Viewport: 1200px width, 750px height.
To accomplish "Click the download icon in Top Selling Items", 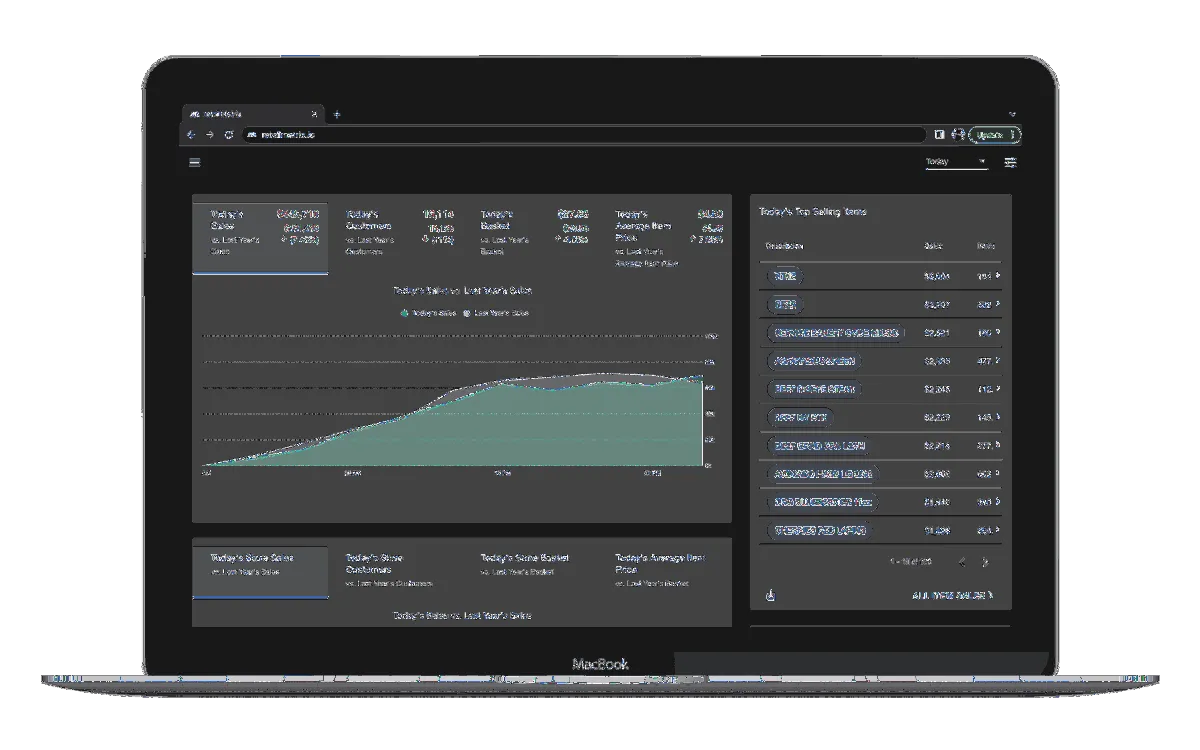I will pos(769,595).
